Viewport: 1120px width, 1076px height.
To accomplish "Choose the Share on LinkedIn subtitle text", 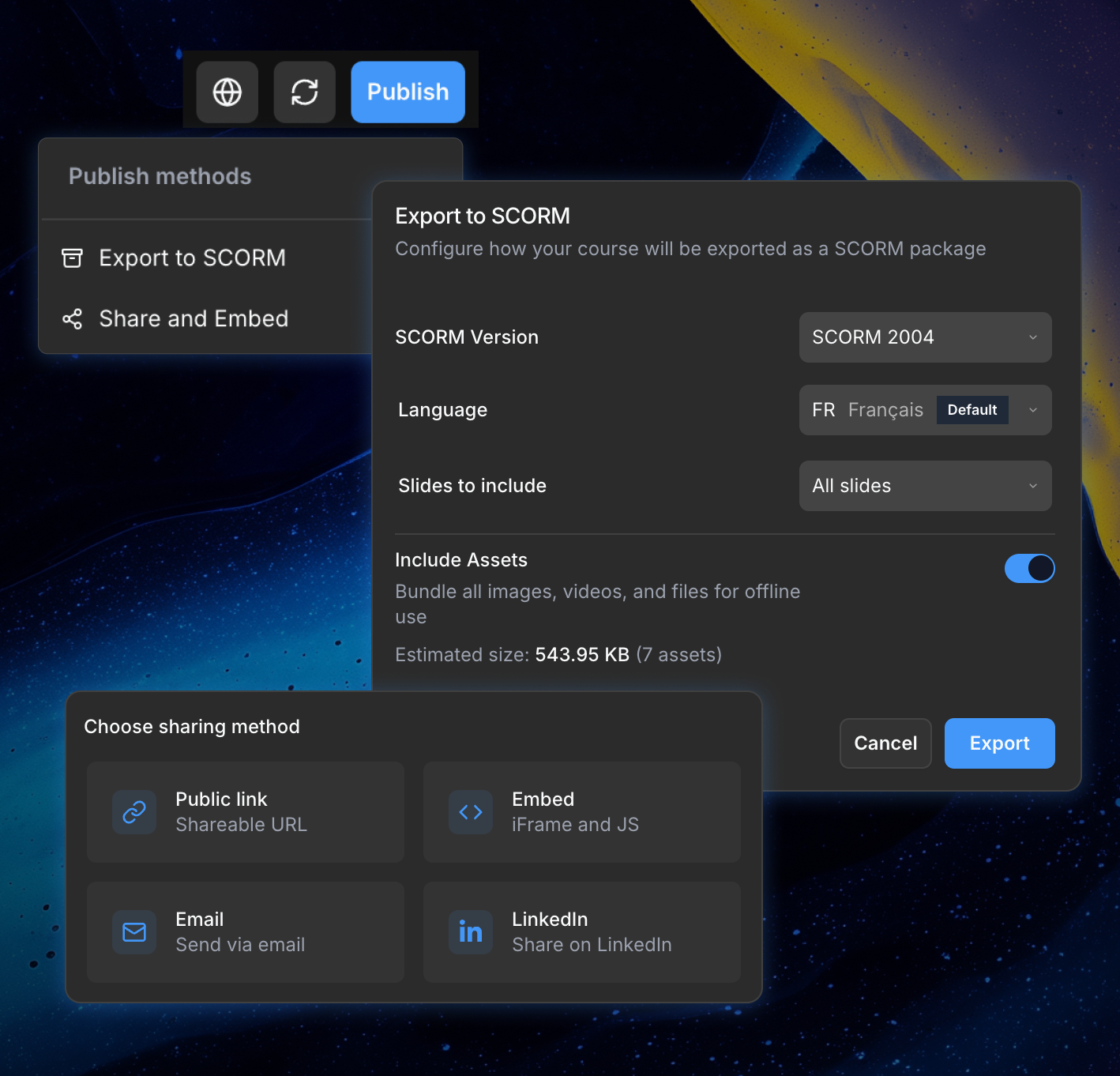I will click(x=592, y=945).
